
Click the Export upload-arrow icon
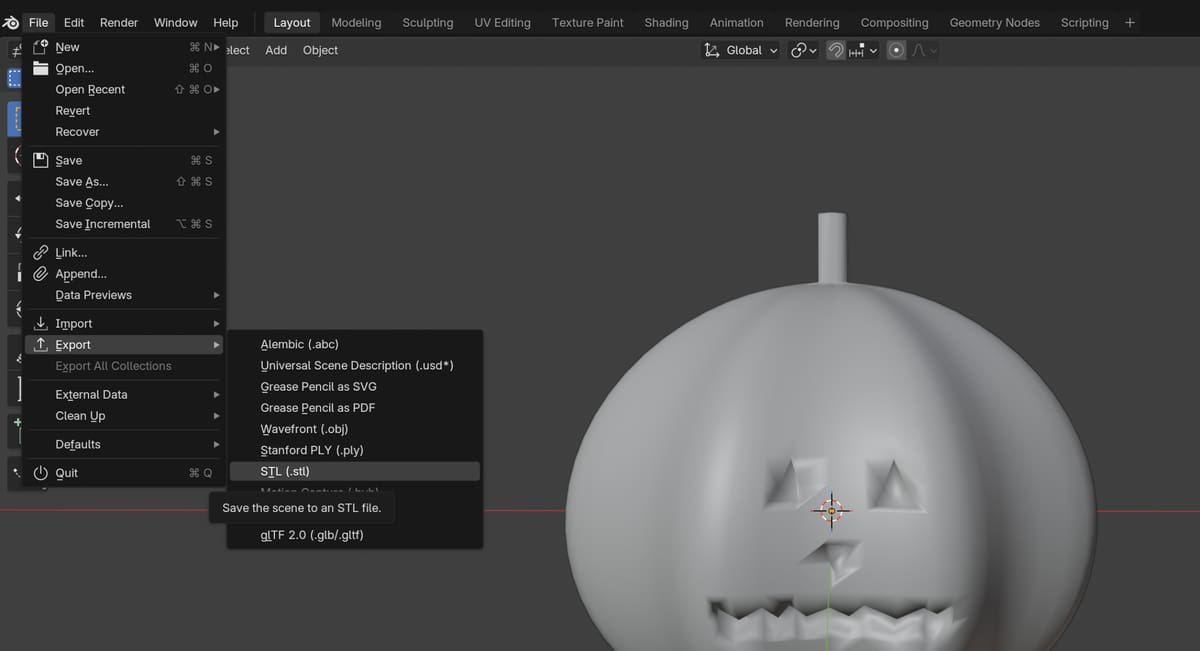tap(41, 345)
